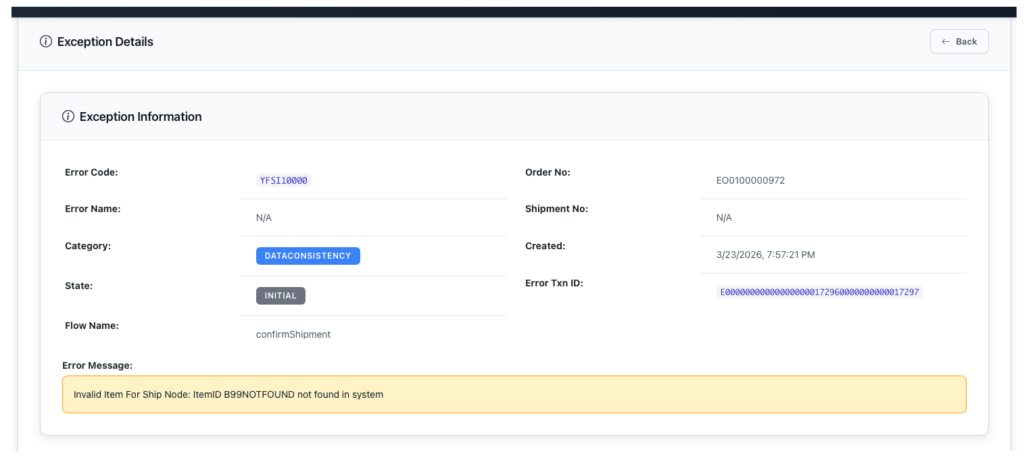The width and height of the screenshot is (1024, 464).
Task: Select the Error Txn ID code value
Action: click(819, 292)
